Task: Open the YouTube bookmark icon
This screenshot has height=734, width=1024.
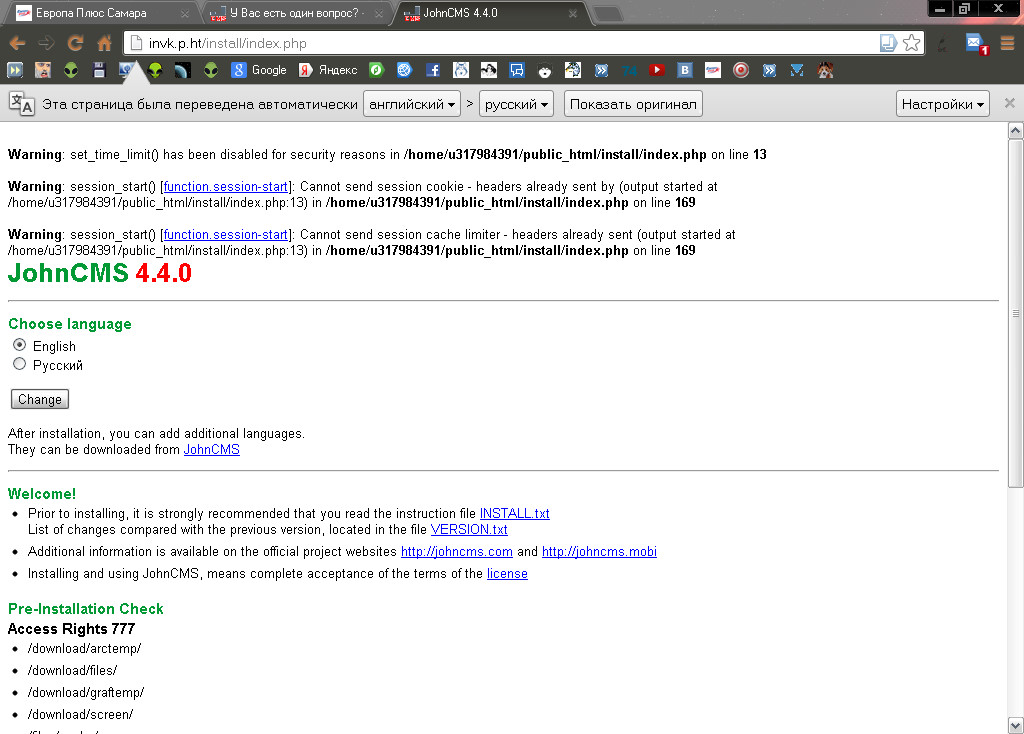Action: click(x=657, y=70)
